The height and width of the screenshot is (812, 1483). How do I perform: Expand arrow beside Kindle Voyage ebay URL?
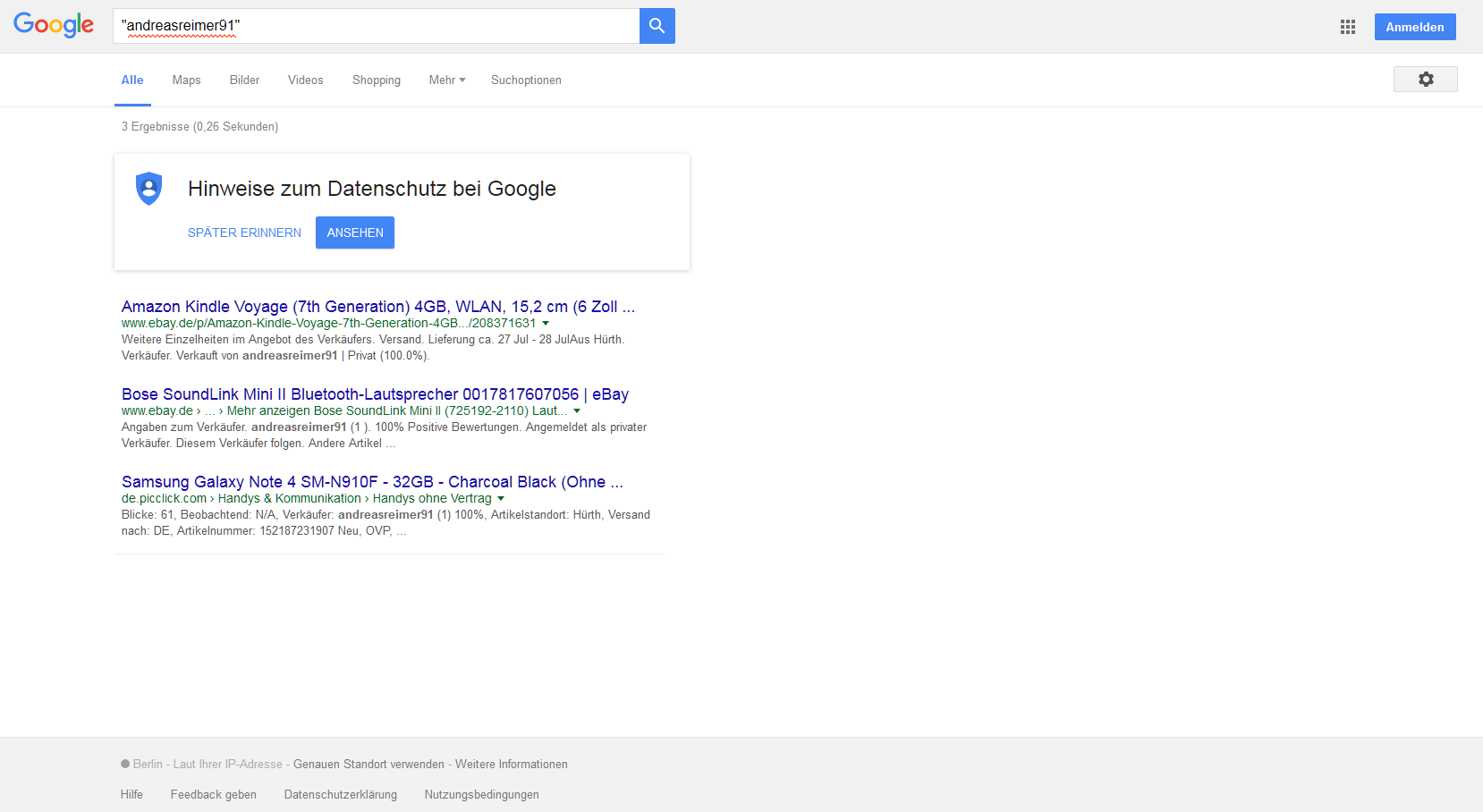point(546,324)
